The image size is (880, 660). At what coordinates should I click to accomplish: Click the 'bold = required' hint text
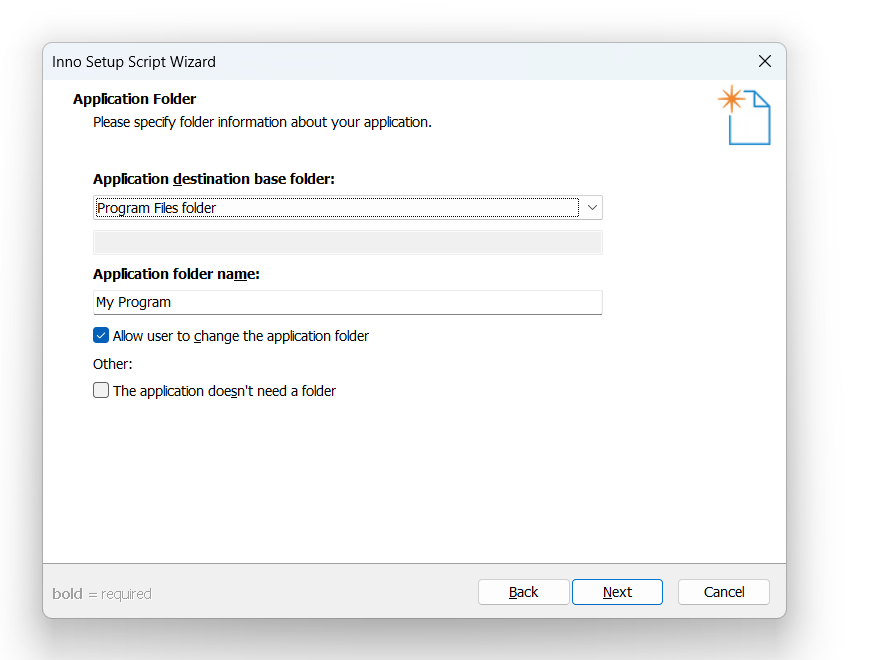(102, 594)
